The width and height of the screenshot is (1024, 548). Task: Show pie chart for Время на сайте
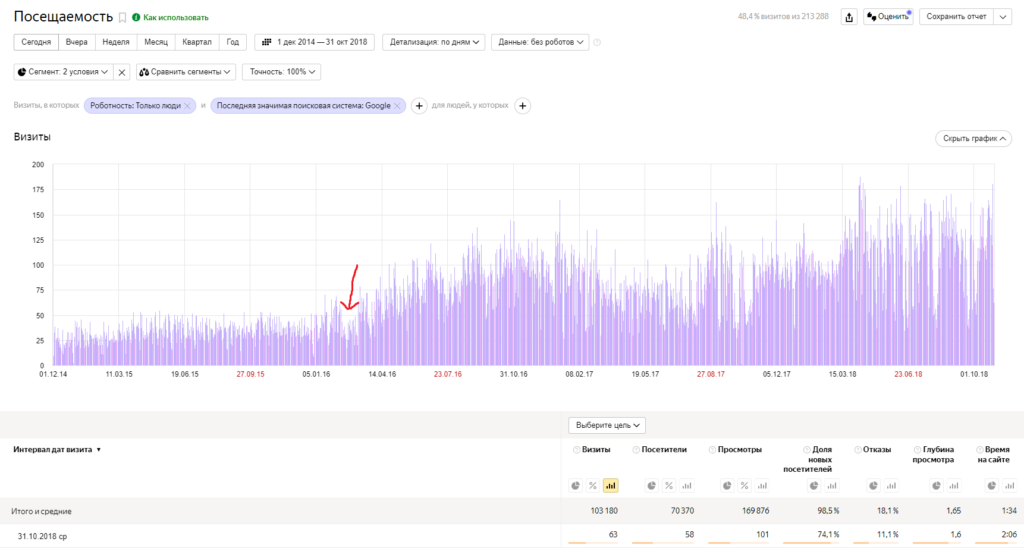pyautogui.click(x=992, y=485)
